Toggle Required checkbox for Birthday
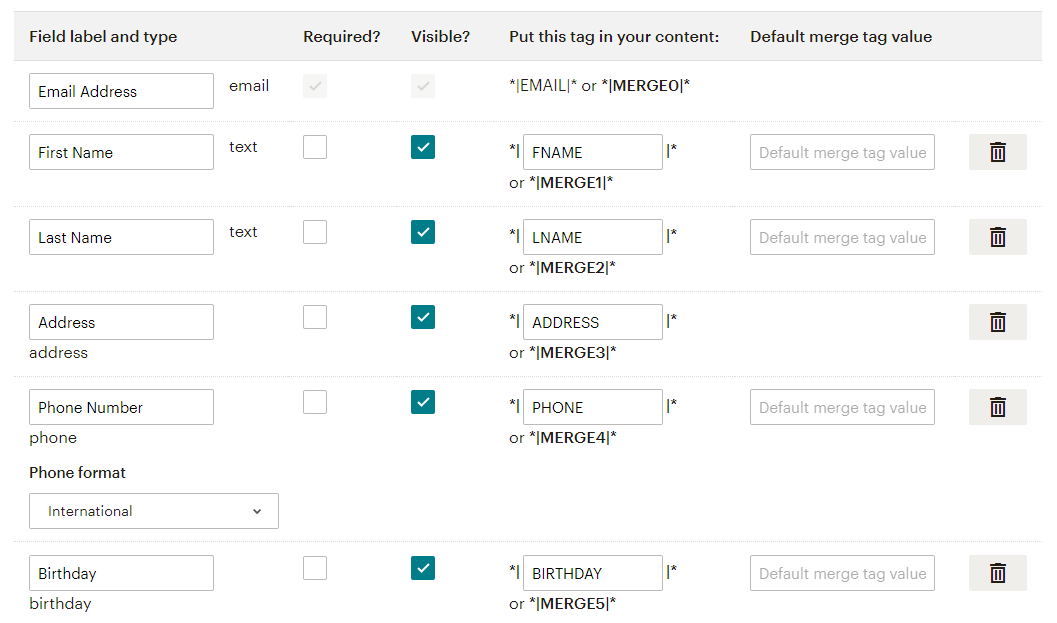This screenshot has height=623, width=1057. pos(315,568)
